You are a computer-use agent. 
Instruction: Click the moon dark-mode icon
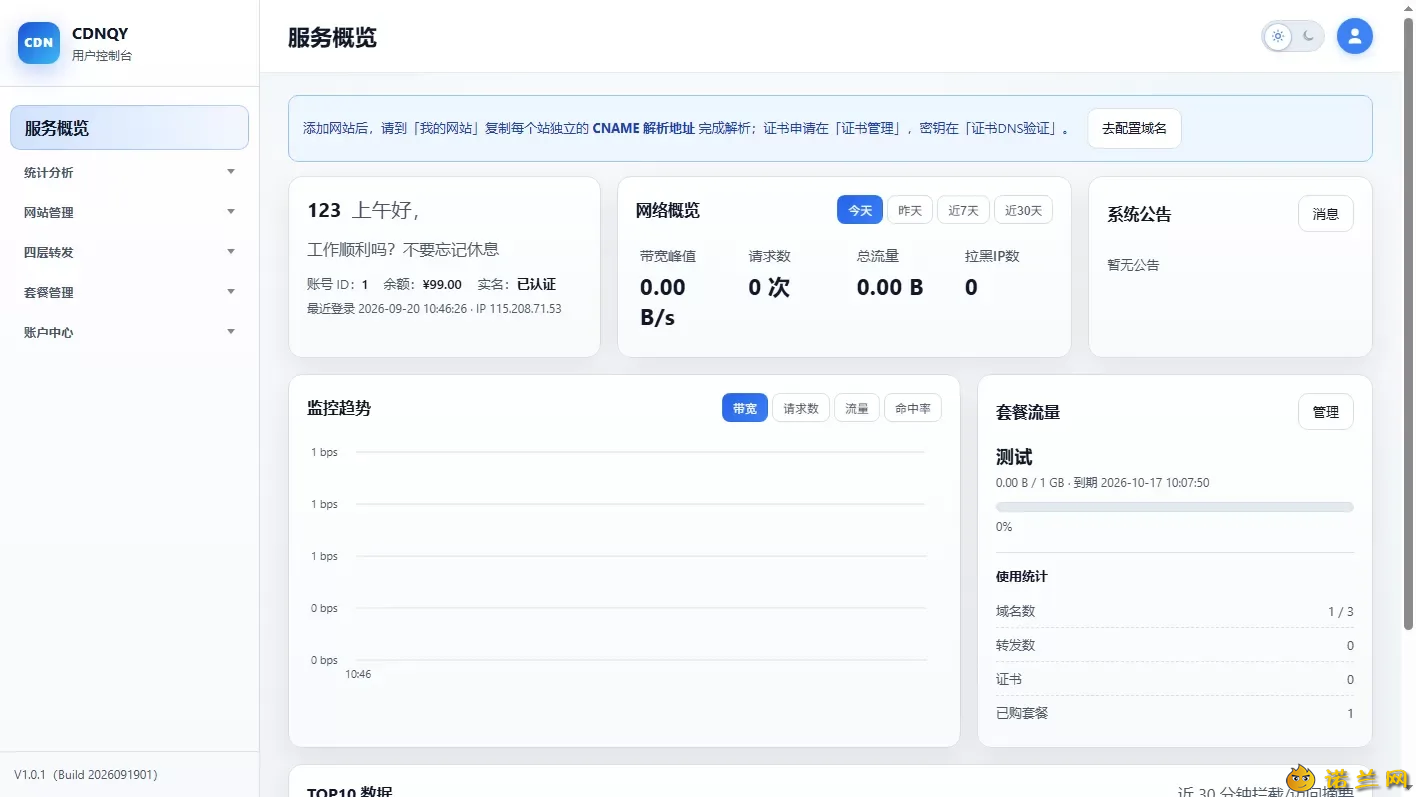(x=1309, y=36)
